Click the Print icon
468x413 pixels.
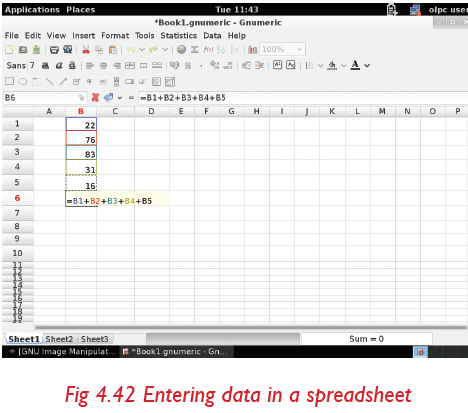click(54, 50)
